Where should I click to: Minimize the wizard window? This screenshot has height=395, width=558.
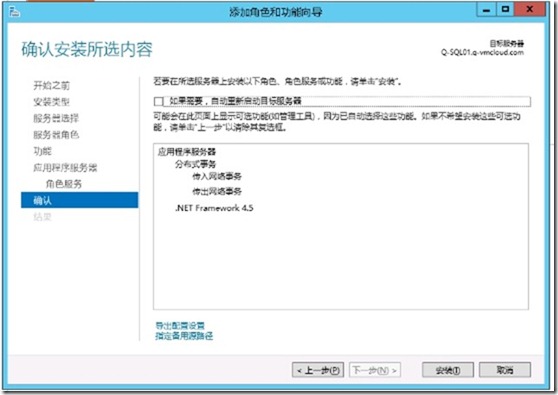pos(486,10)
